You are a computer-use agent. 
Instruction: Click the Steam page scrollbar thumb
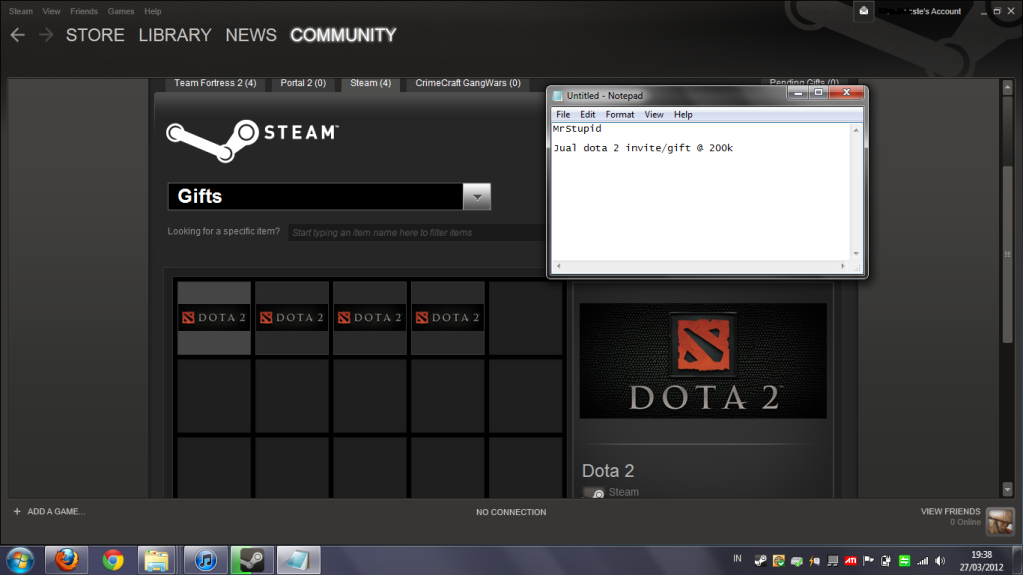click(1007, 253)
